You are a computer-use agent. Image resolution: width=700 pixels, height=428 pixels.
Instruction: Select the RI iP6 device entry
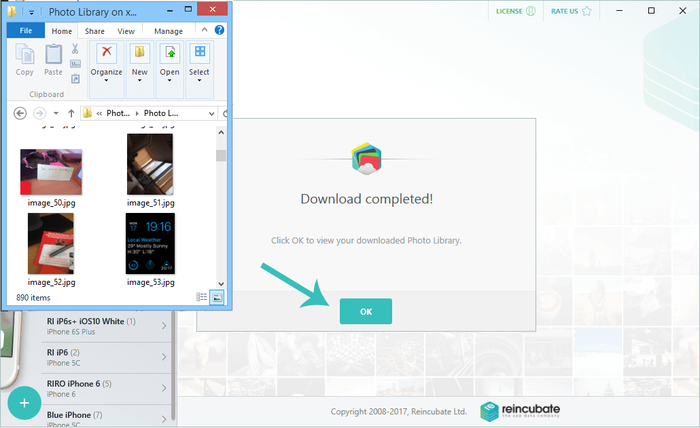[107, 357]
